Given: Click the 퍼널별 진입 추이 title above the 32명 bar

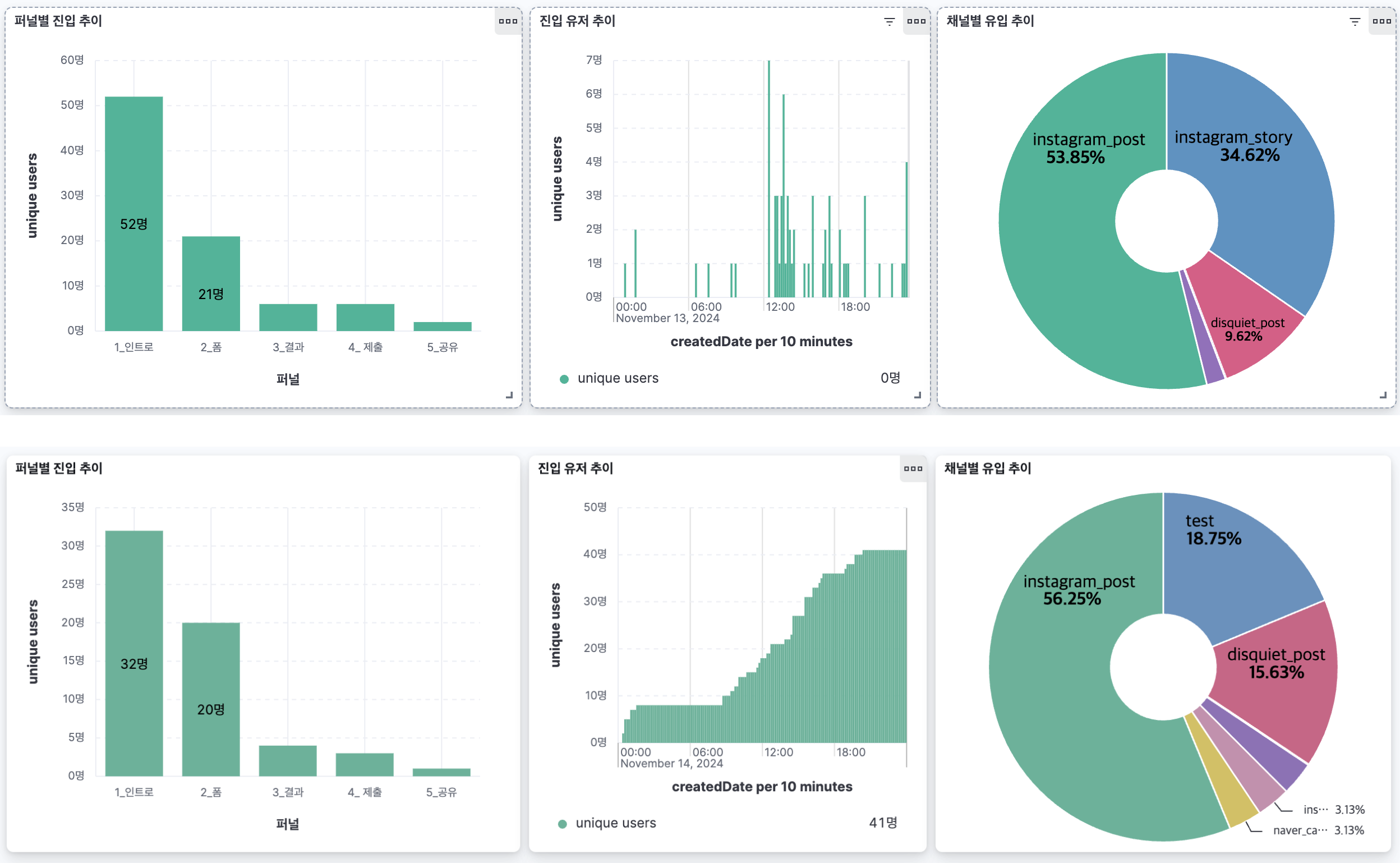Looking at the screenshot, I should click(58, 469).
